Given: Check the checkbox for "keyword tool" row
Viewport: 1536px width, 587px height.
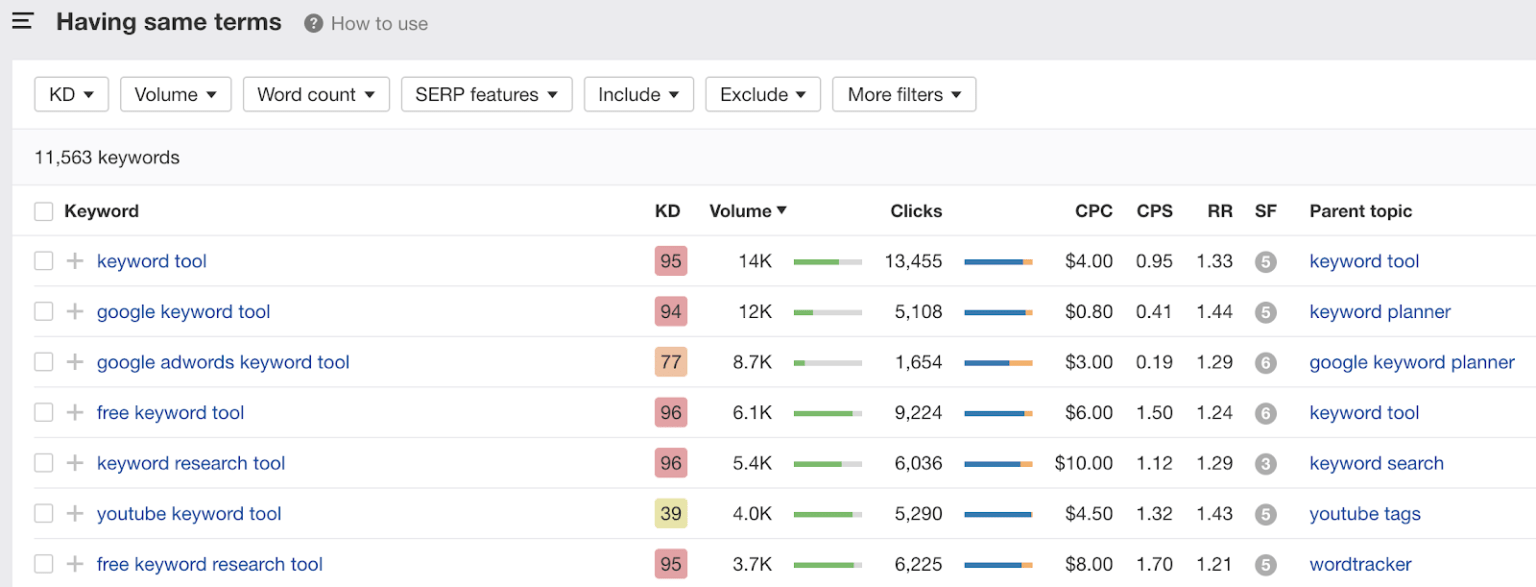Looking at the screenshot, I should click(43, 260).
